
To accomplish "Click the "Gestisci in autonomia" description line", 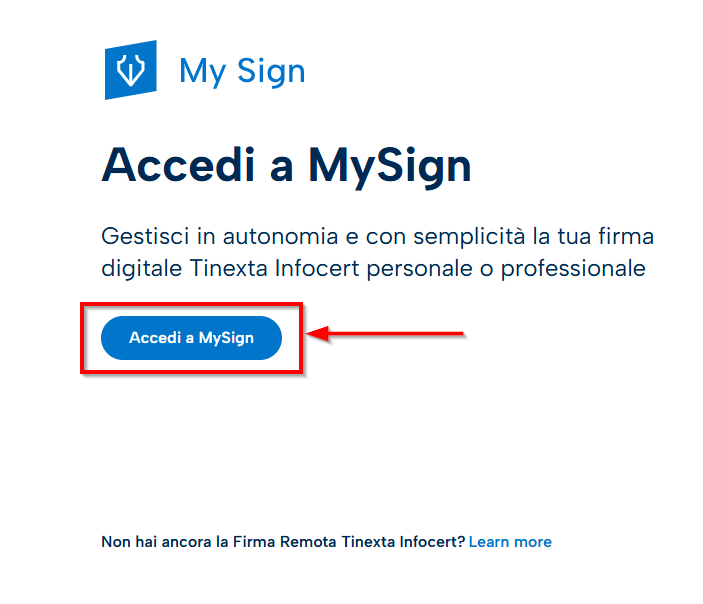I will [378, 237].
